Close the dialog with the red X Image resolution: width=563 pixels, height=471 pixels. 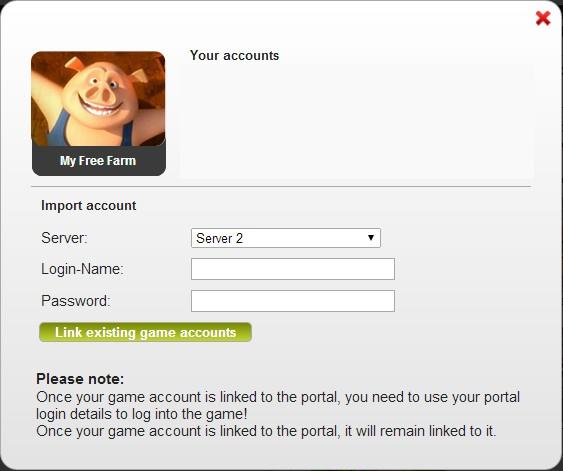[543, 18]
